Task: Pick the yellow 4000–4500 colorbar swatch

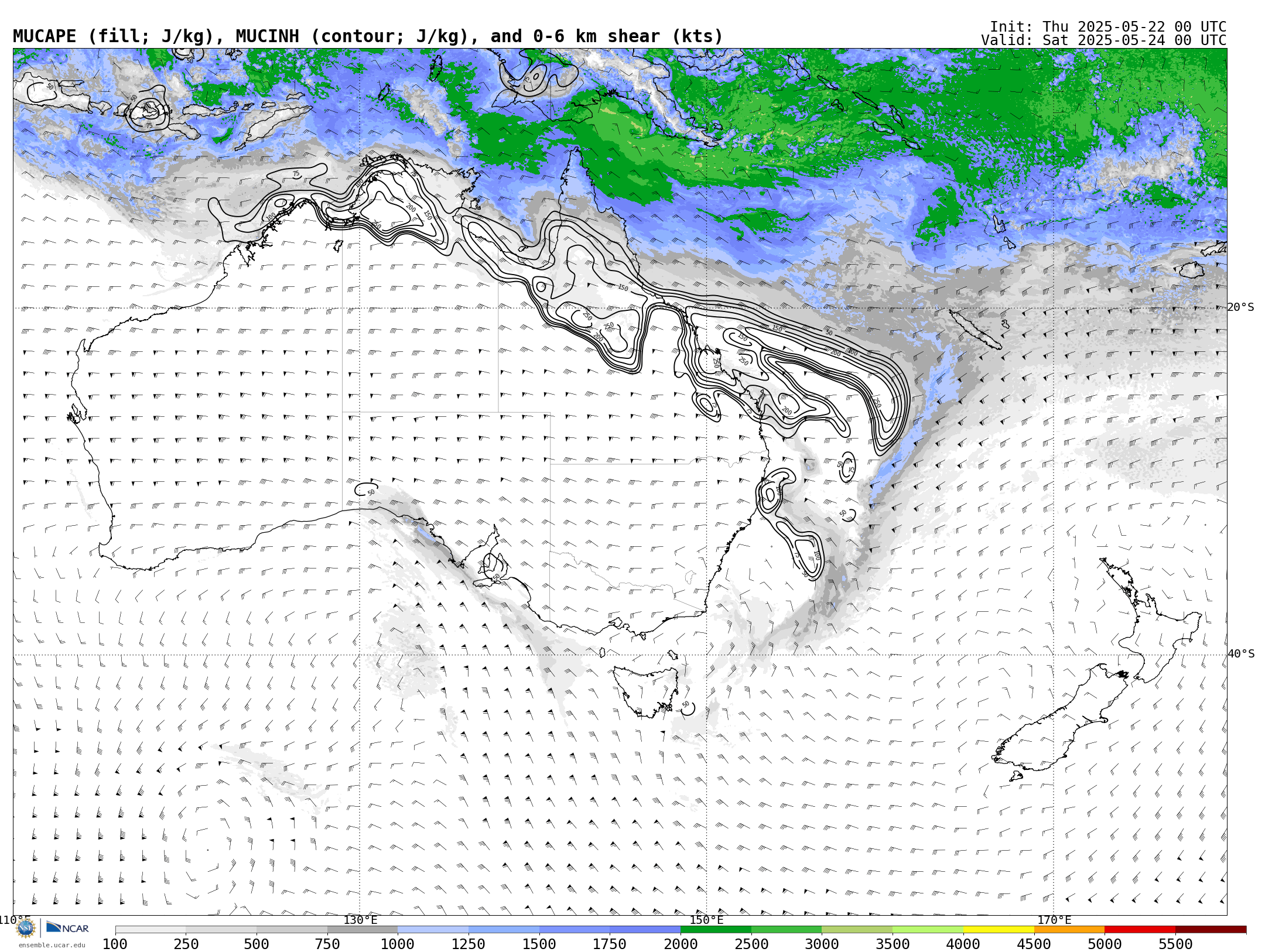Action: (999, 930)
